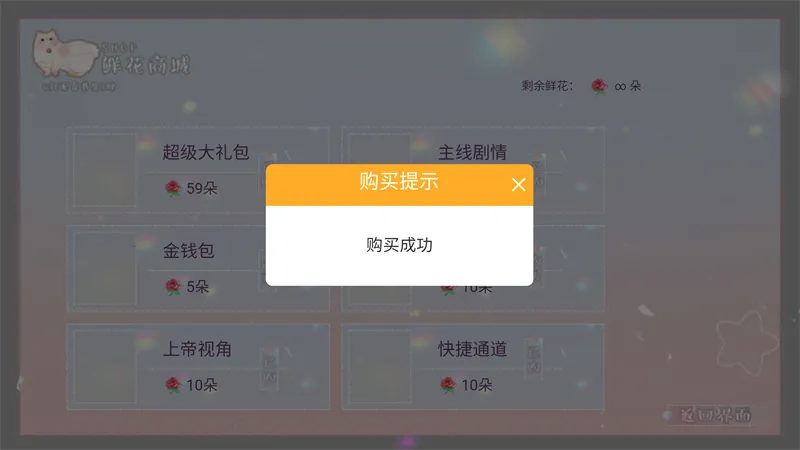This screenshot has height=450, width=800.
Task: Click the rose icon for 上帝视角 price
Action: (x=173, y=385)
